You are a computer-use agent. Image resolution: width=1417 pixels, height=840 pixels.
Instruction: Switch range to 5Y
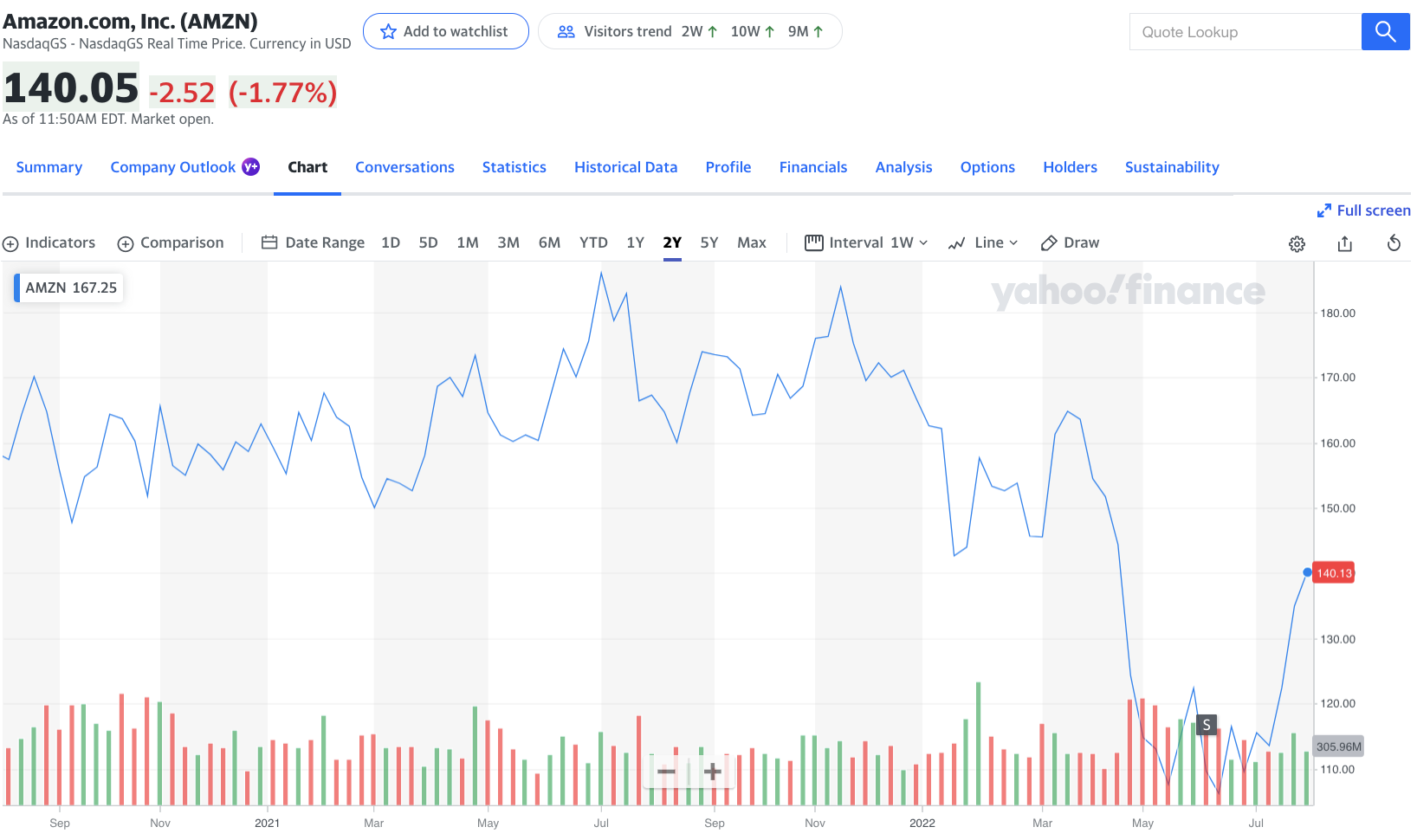click(x=708, y=243)
